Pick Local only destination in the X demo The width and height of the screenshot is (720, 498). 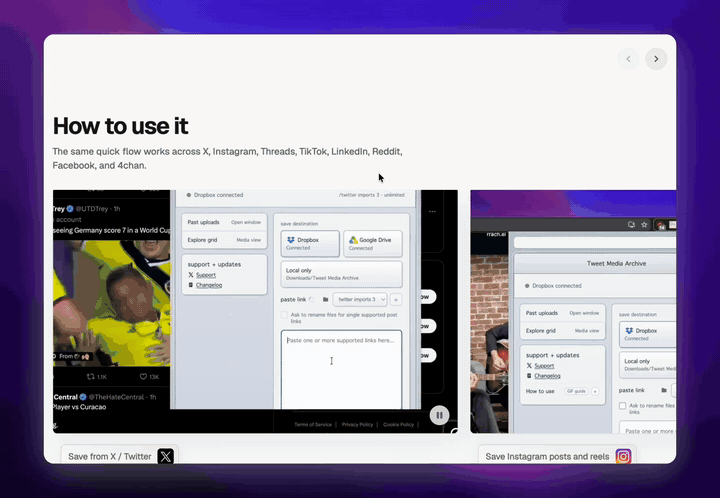click(x=341, y=274)
